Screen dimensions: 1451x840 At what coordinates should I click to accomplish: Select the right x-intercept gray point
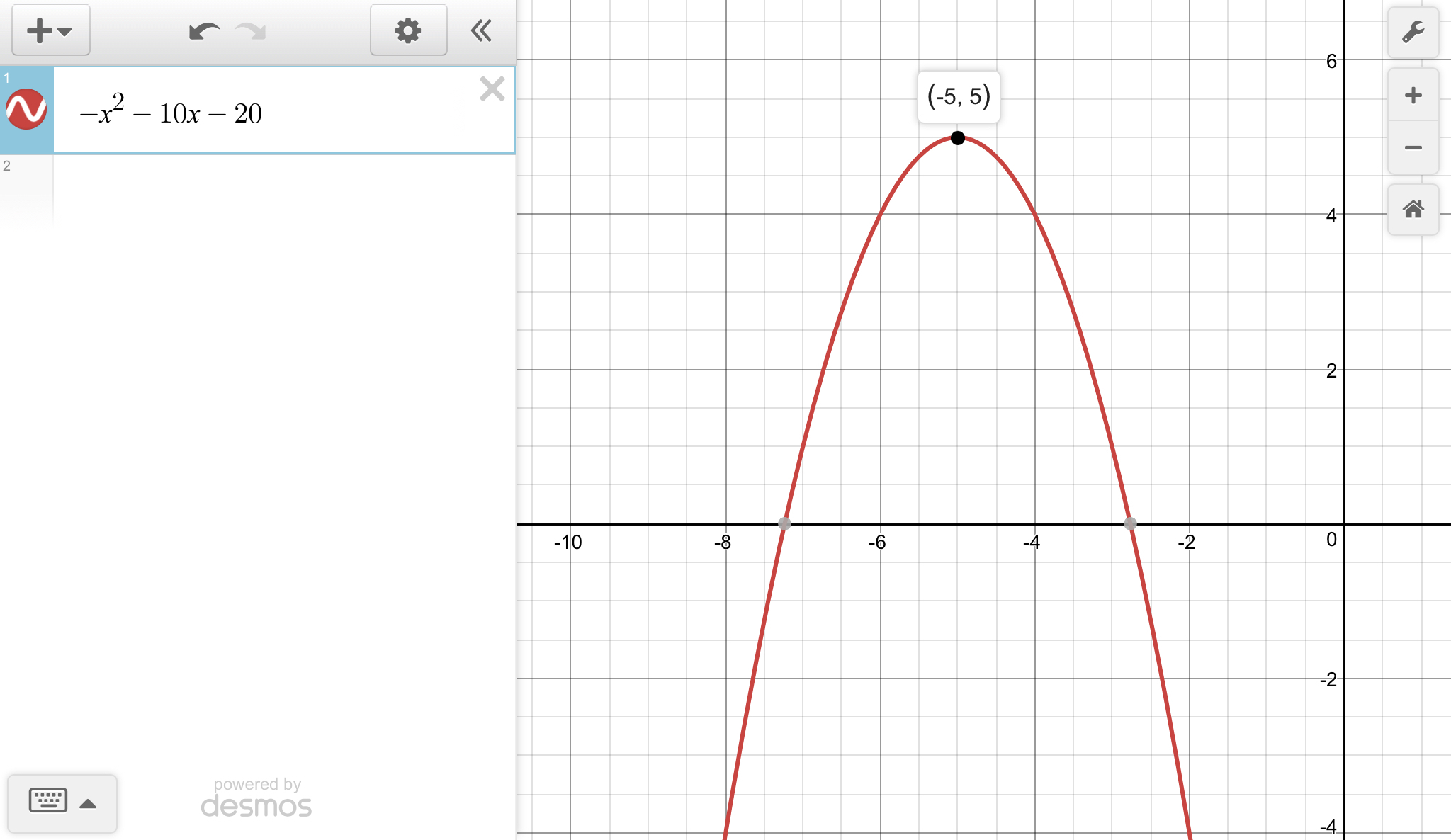(1130, 523)
